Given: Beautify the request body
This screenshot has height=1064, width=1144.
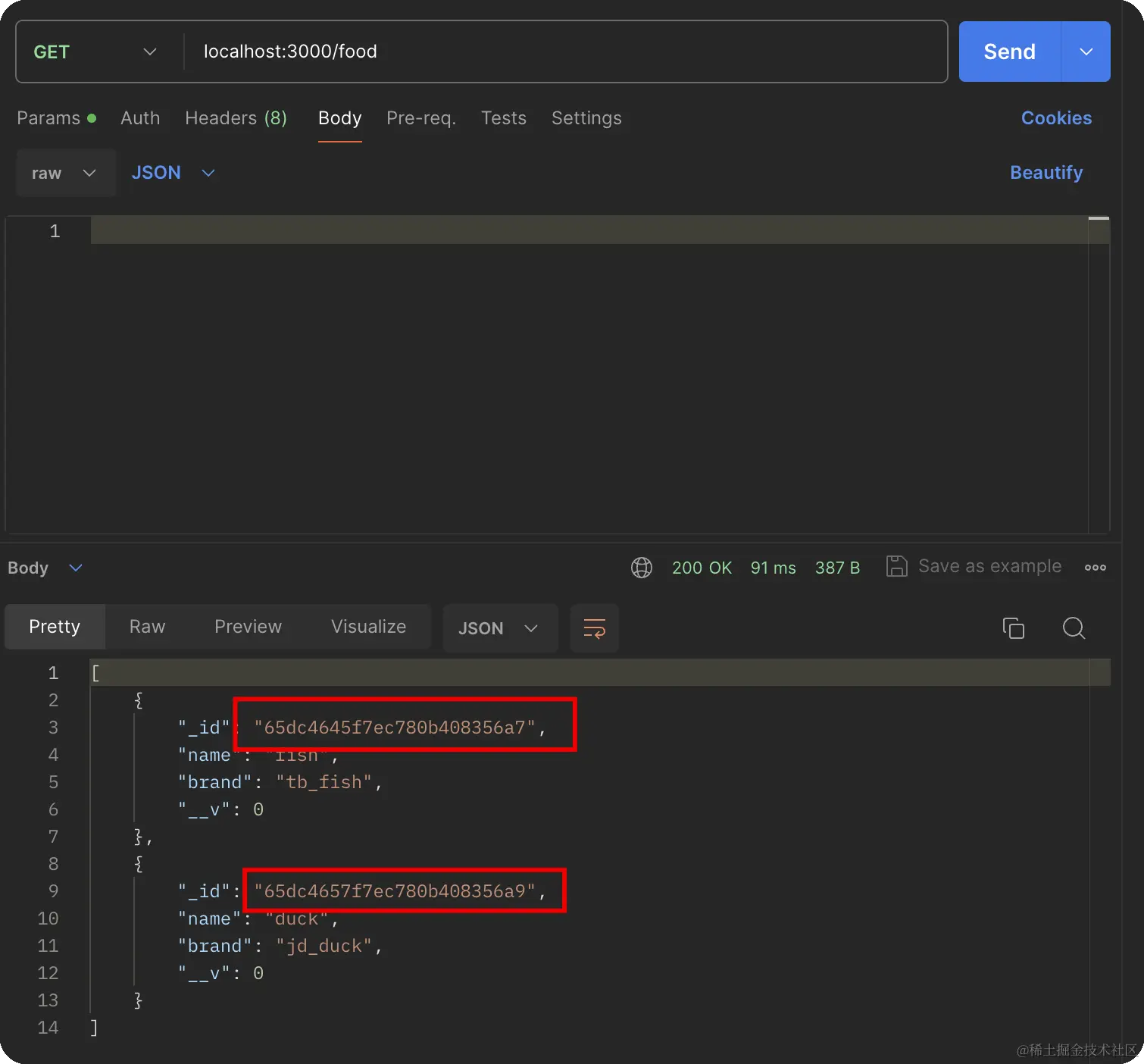Looking at the screenshot, I should click(x=1046, y=173).
